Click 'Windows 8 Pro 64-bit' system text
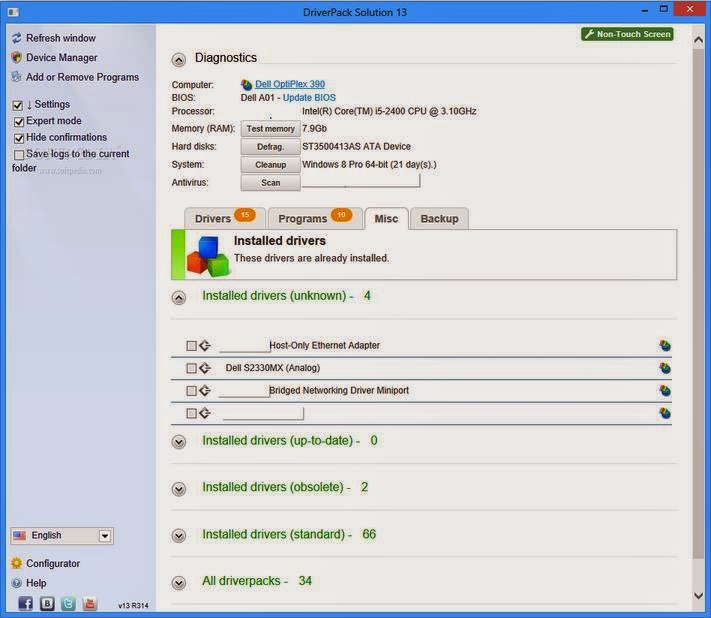This screenshot has height=618, width=711. pos(346,164)
